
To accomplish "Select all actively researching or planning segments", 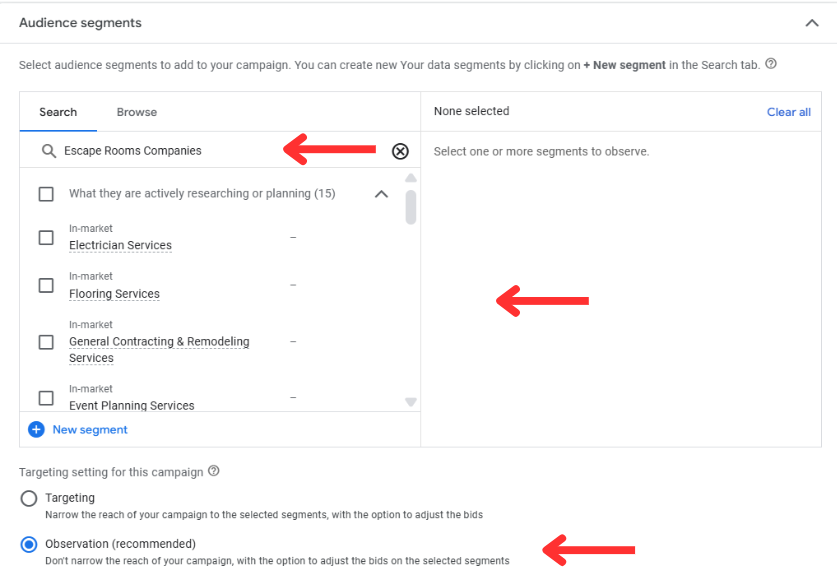I will [46, 194].
